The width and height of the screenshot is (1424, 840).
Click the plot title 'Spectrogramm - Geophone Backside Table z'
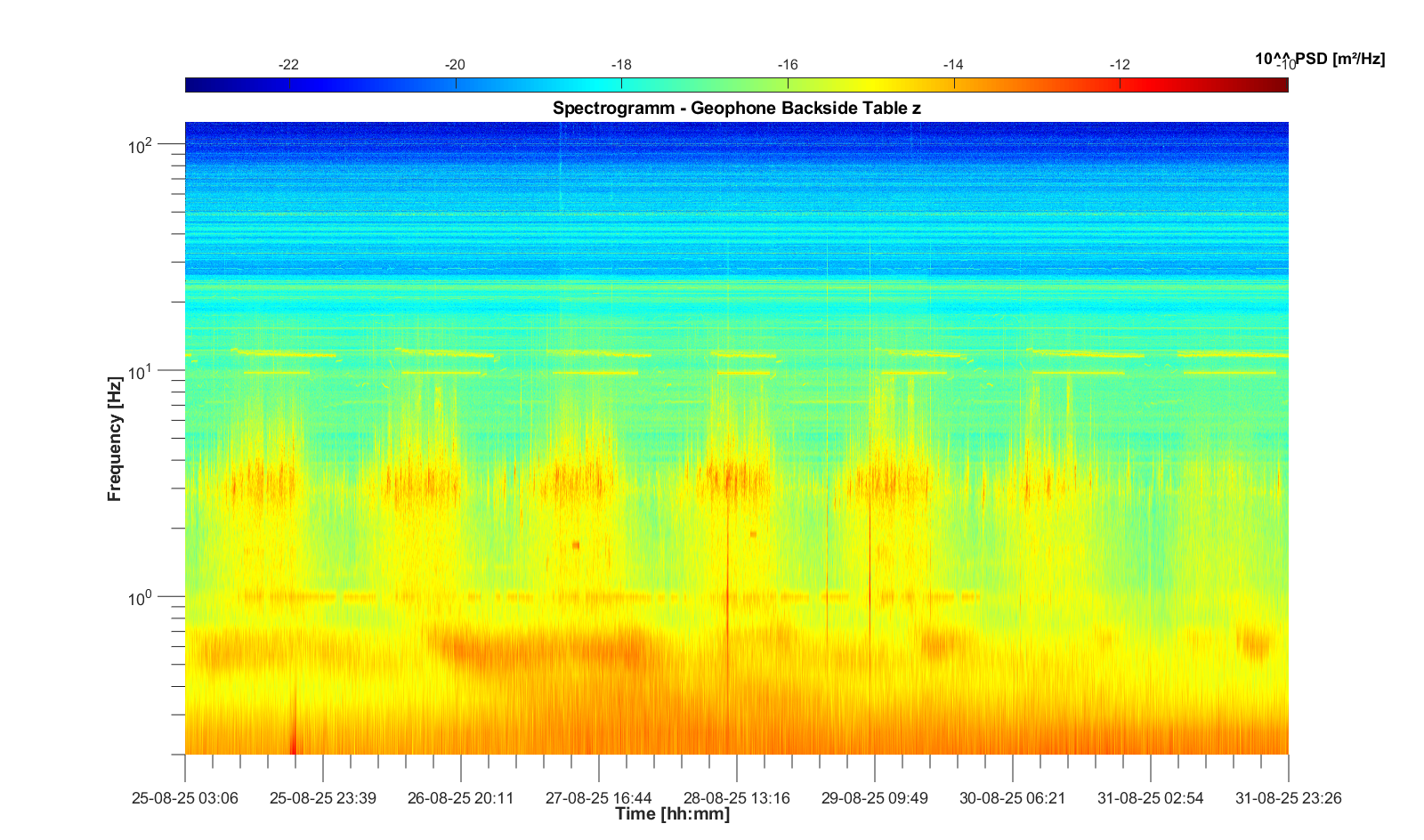pyautogui.click(x=736, y=109)
